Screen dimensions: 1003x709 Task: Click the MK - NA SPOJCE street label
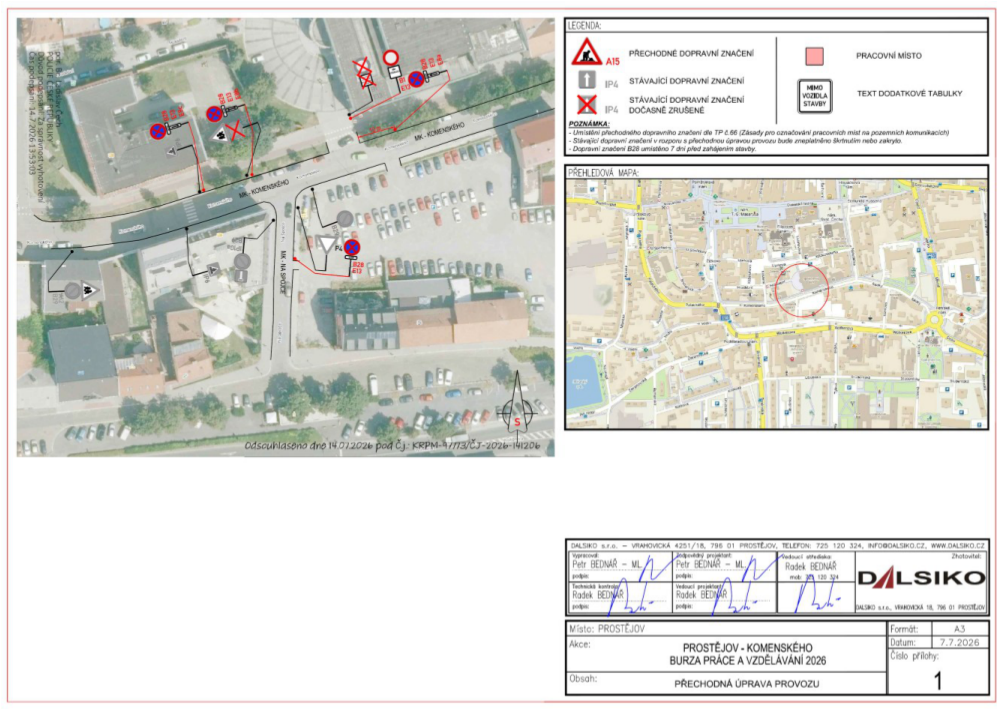pyautogui.click(x=282, y=272)
